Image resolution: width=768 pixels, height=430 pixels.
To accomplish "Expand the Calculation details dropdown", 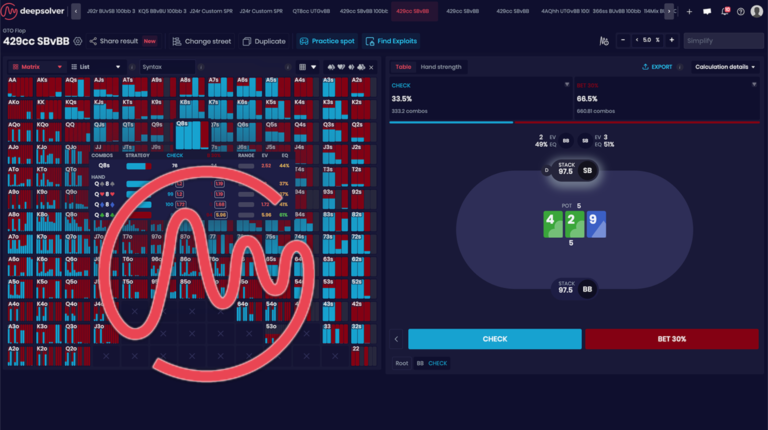I will pyautogui.click(x=725, y=67).
